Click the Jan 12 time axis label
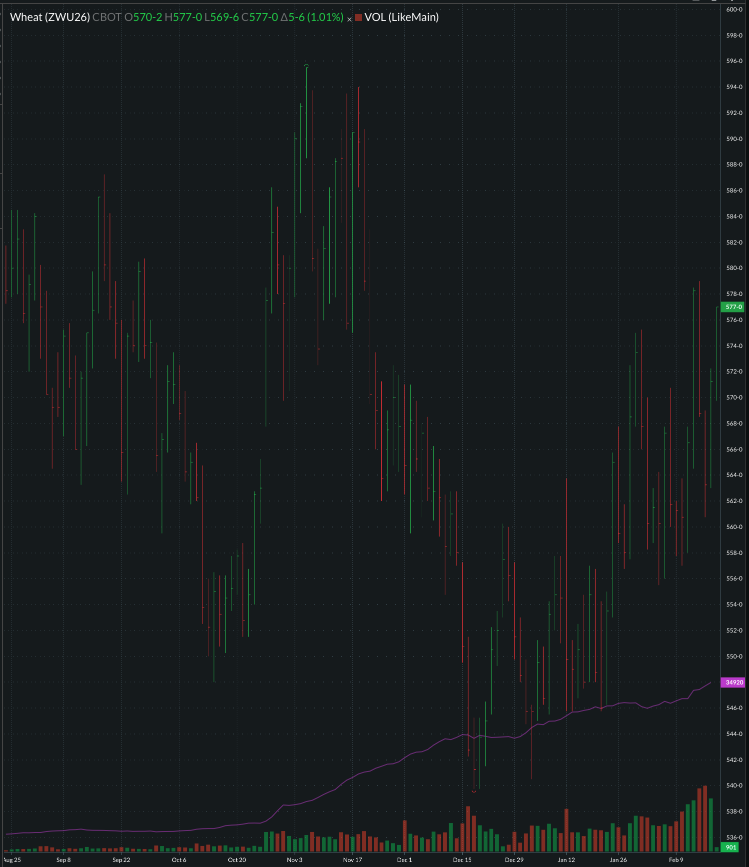The width and height of the screenshot is (749, 867). pos(566,859)
